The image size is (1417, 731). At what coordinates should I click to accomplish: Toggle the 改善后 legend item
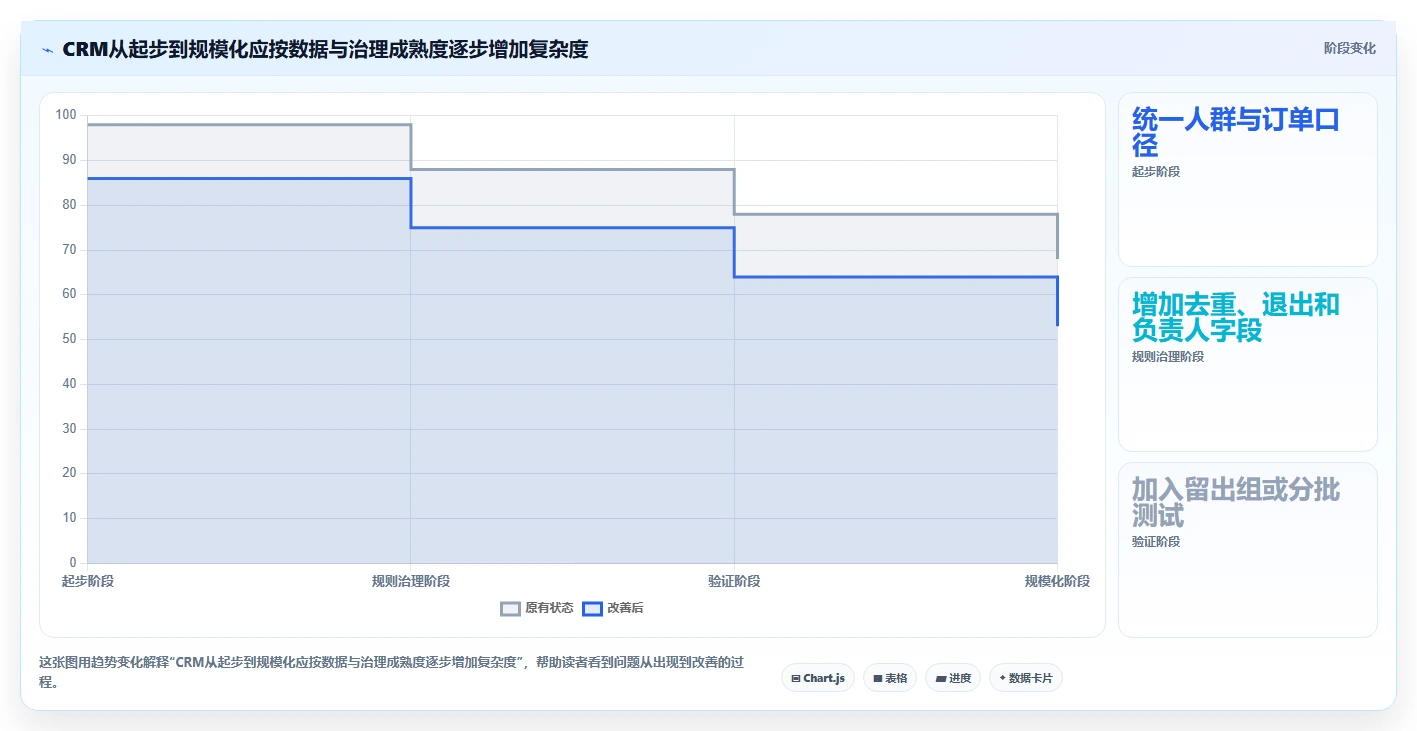pyautogui.click(x=613, y=608)
